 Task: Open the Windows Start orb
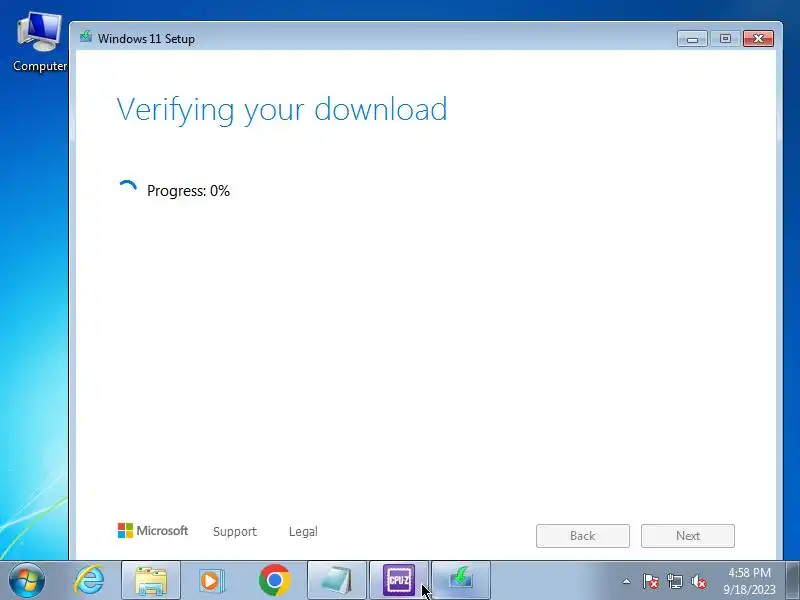[27, 580]
